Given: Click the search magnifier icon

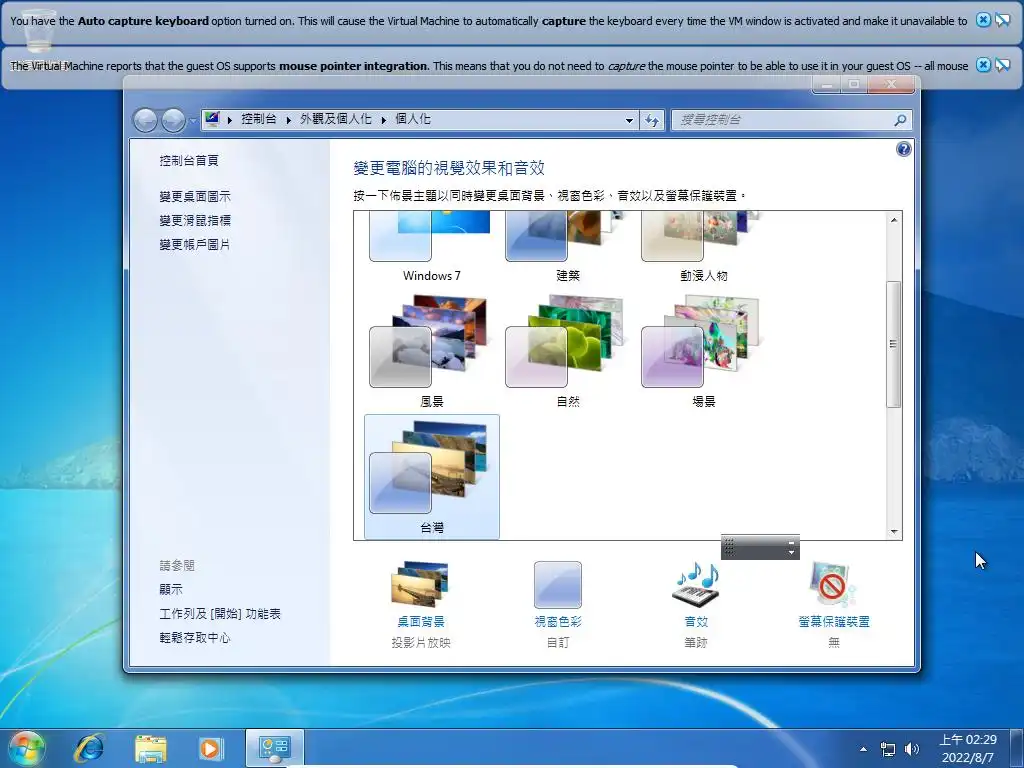Looking at the screenshot, I should 901,120.
